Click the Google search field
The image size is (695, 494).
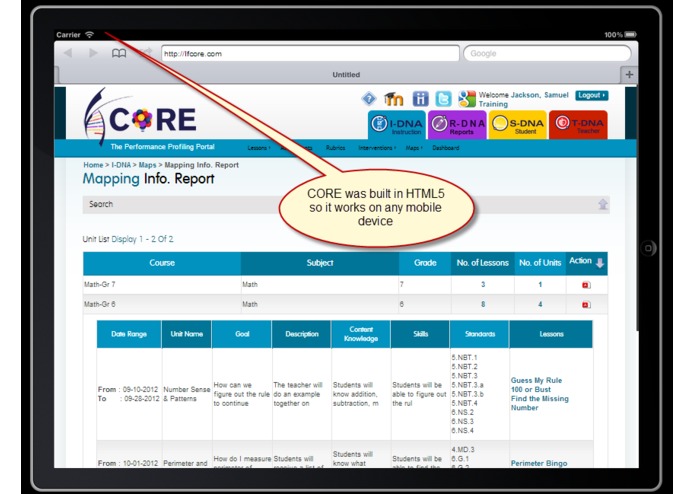pyautogui.click(x=547, y=54)
